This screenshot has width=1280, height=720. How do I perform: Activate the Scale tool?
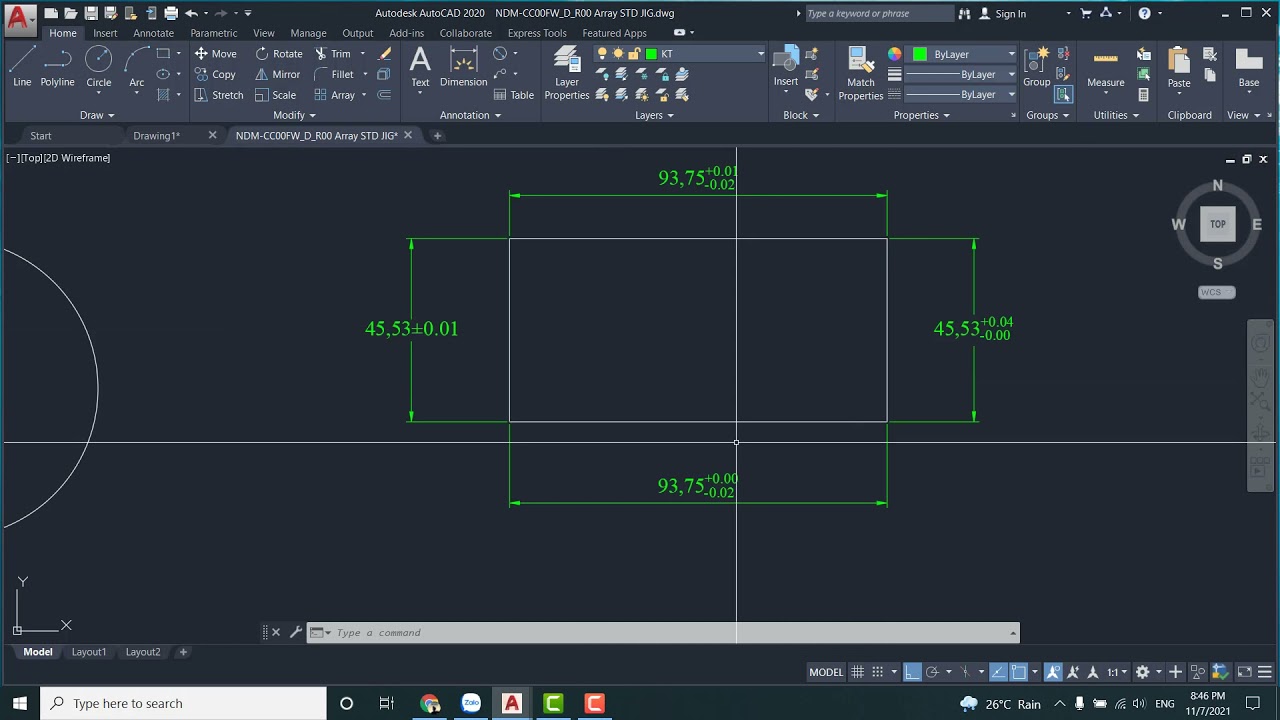[x=275, y=95]
